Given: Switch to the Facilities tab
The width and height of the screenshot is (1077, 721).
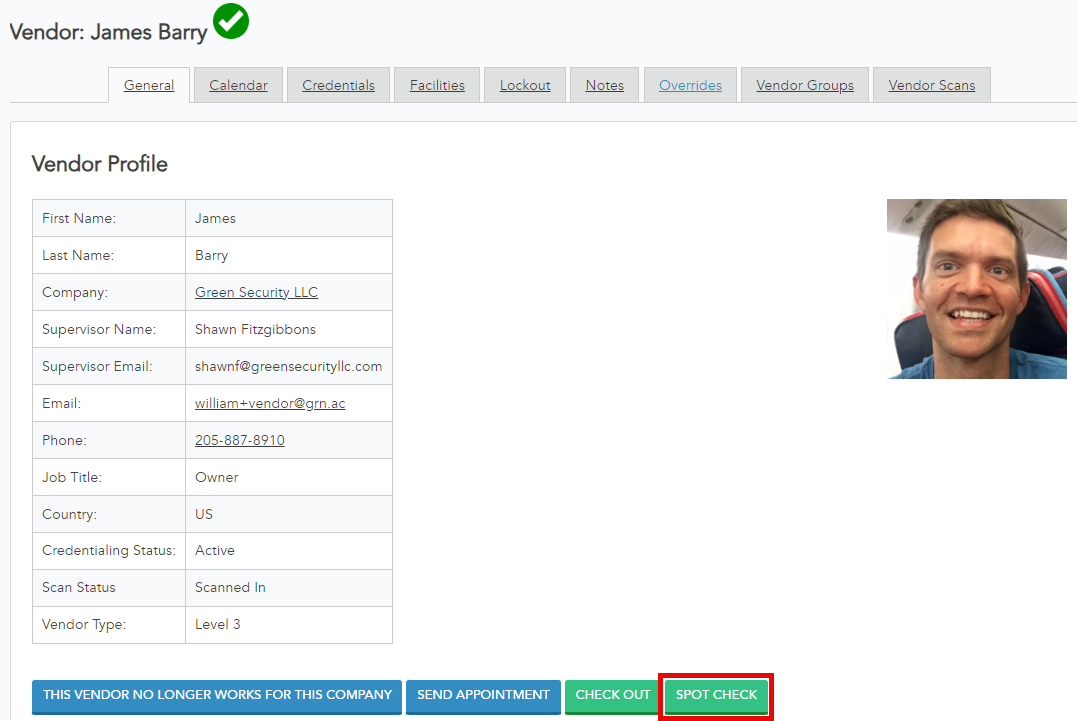Looking at the screenshot, I should coord(436,85).
